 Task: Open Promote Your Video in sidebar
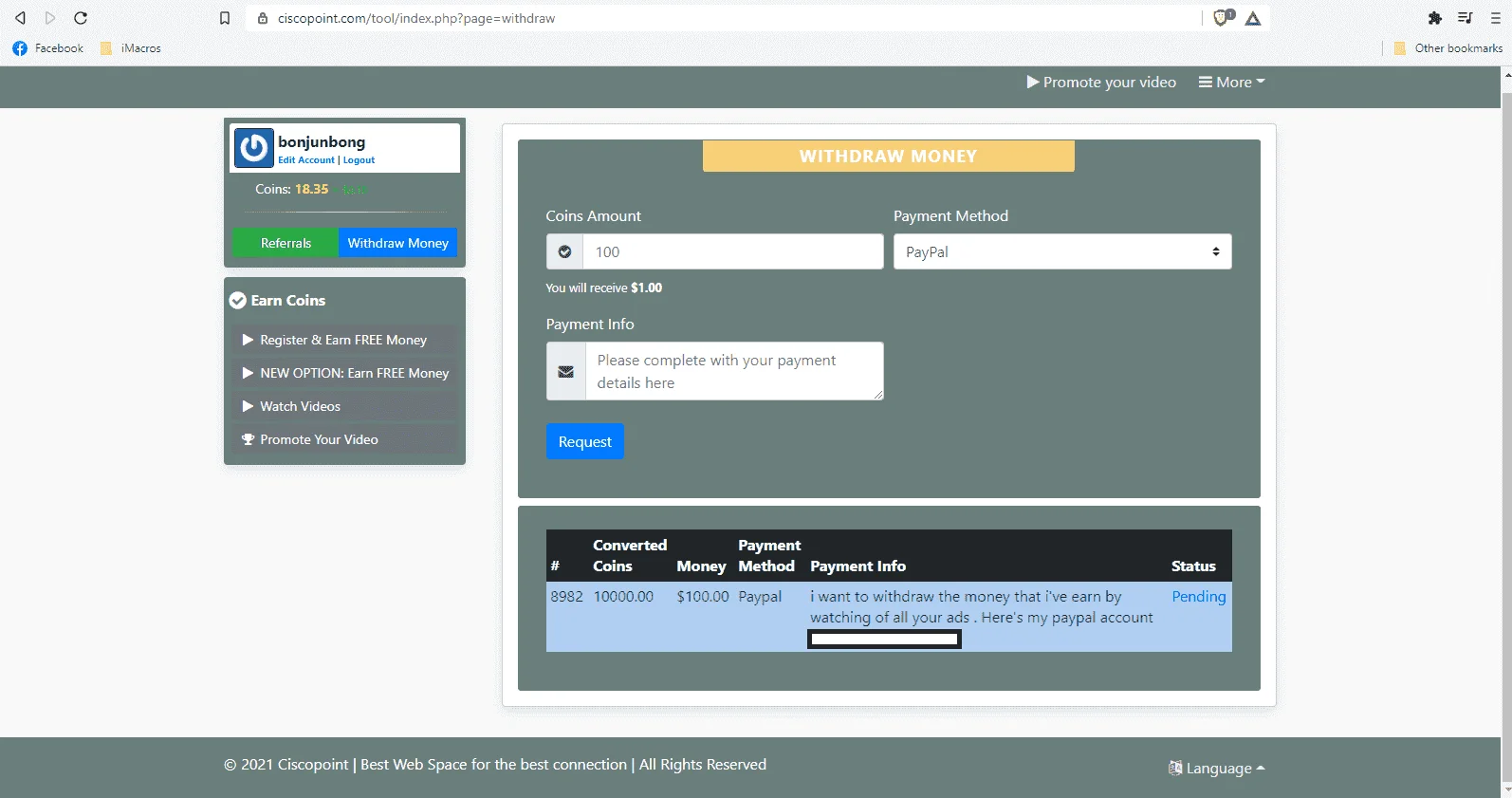344,439
